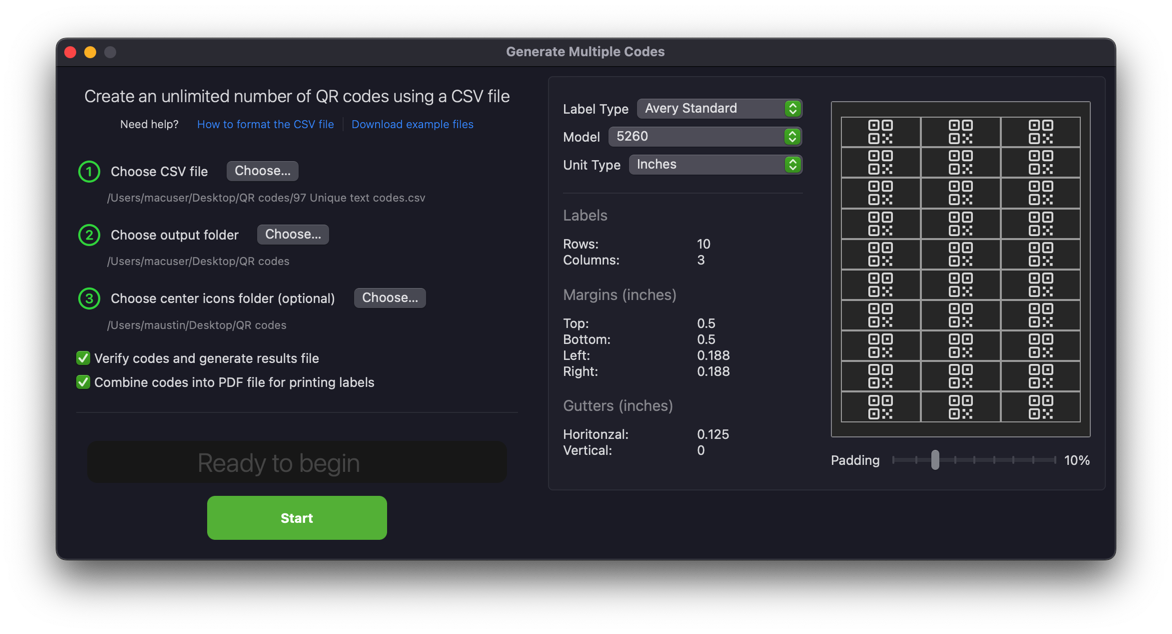Click the Columns value 3
This screenshot has width=1172, height=634.
(700, 260)
